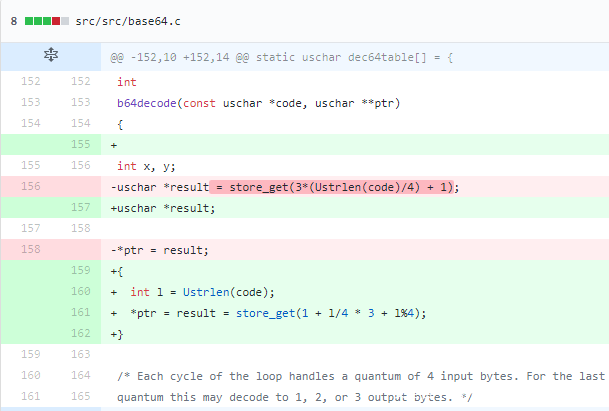The height and width of the screenshot is (411, 609).
Task: Select the hunk header starting with @@ -152,10
Action: [282, 58]
